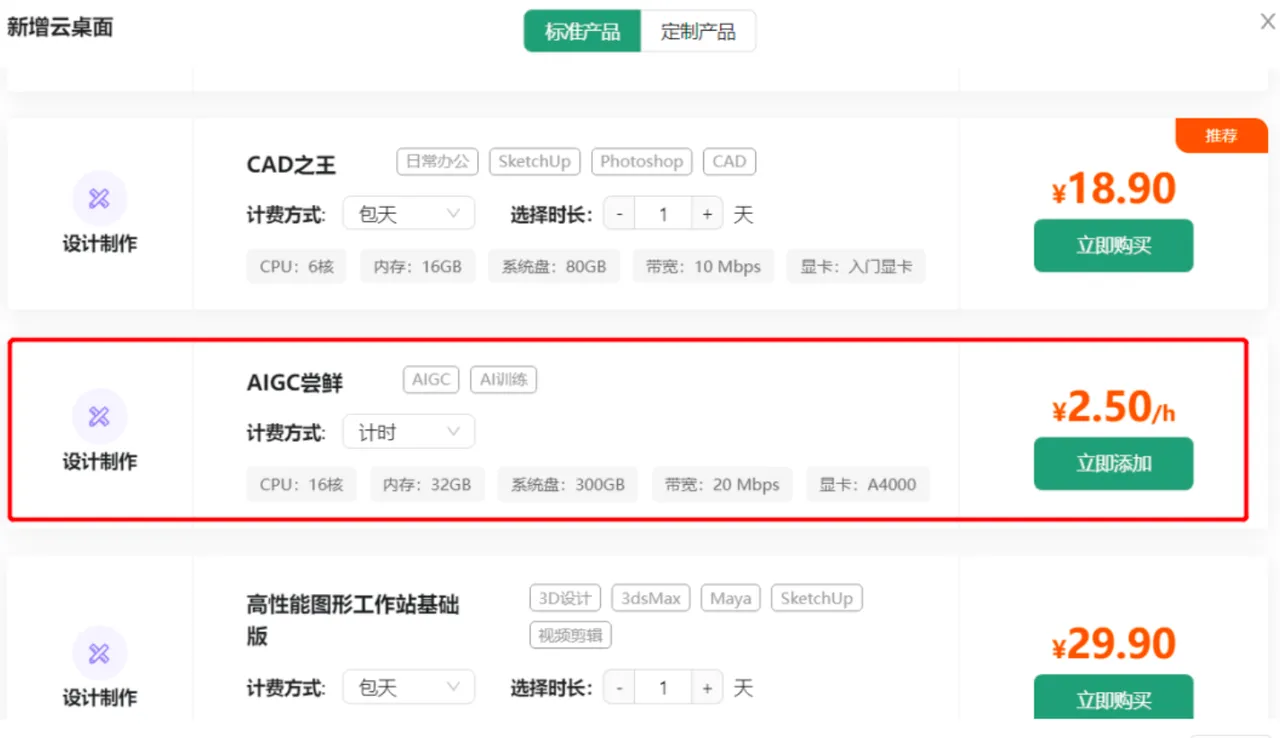The image size is (1280, 738).
Task: Decrease duration for 高性能图形工作站 with minus
Action: tap(620, 688)
